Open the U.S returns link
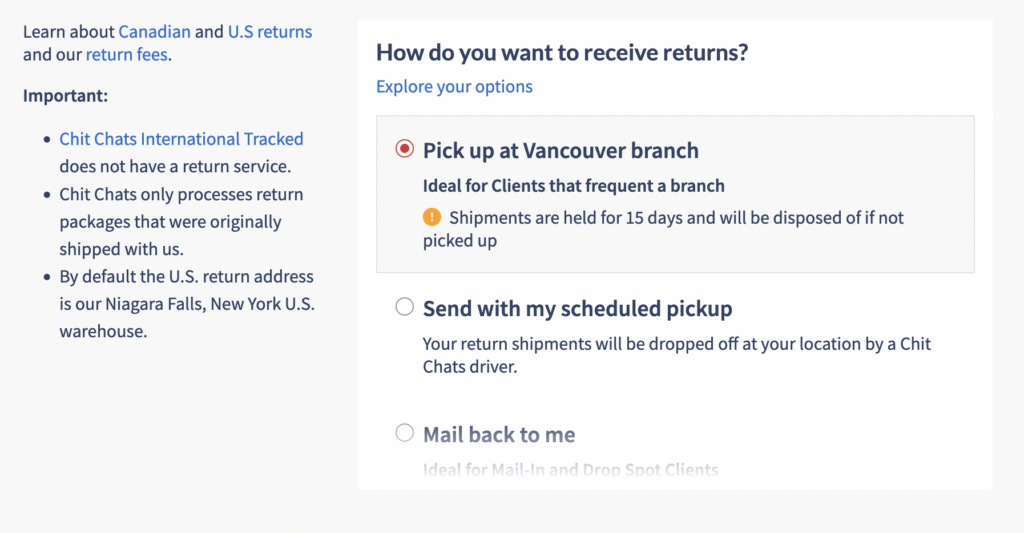 click(270, 31)
